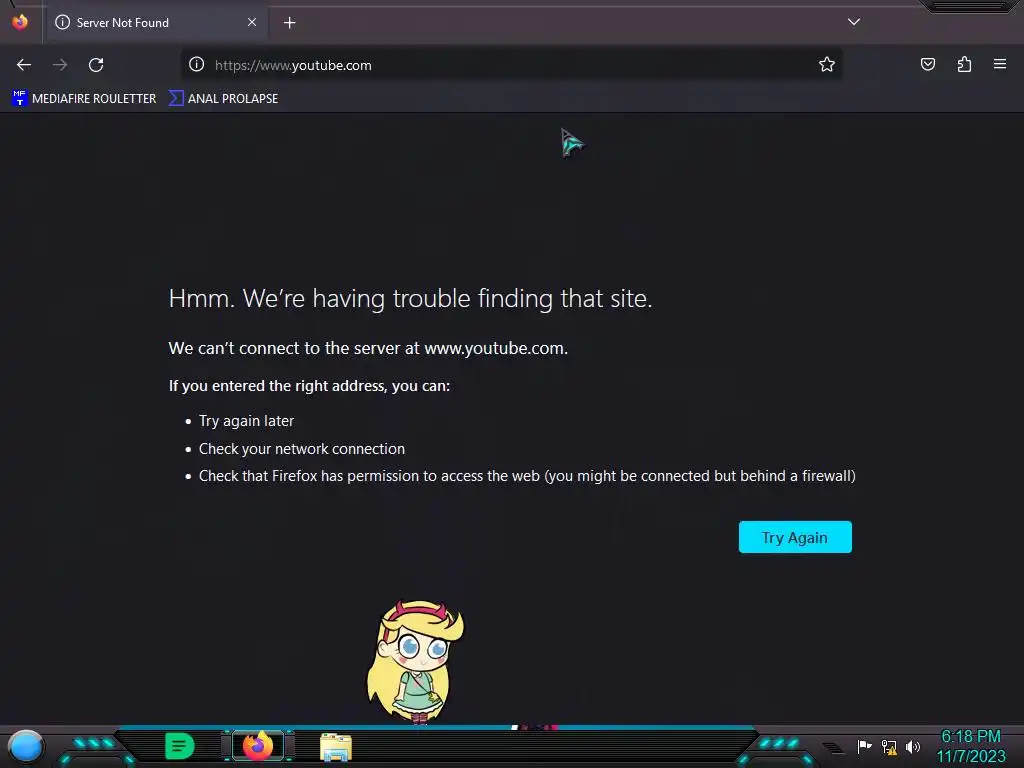1024x768 pixels.
Task: Select the Server Not Found tab
Action: [155, 22]
